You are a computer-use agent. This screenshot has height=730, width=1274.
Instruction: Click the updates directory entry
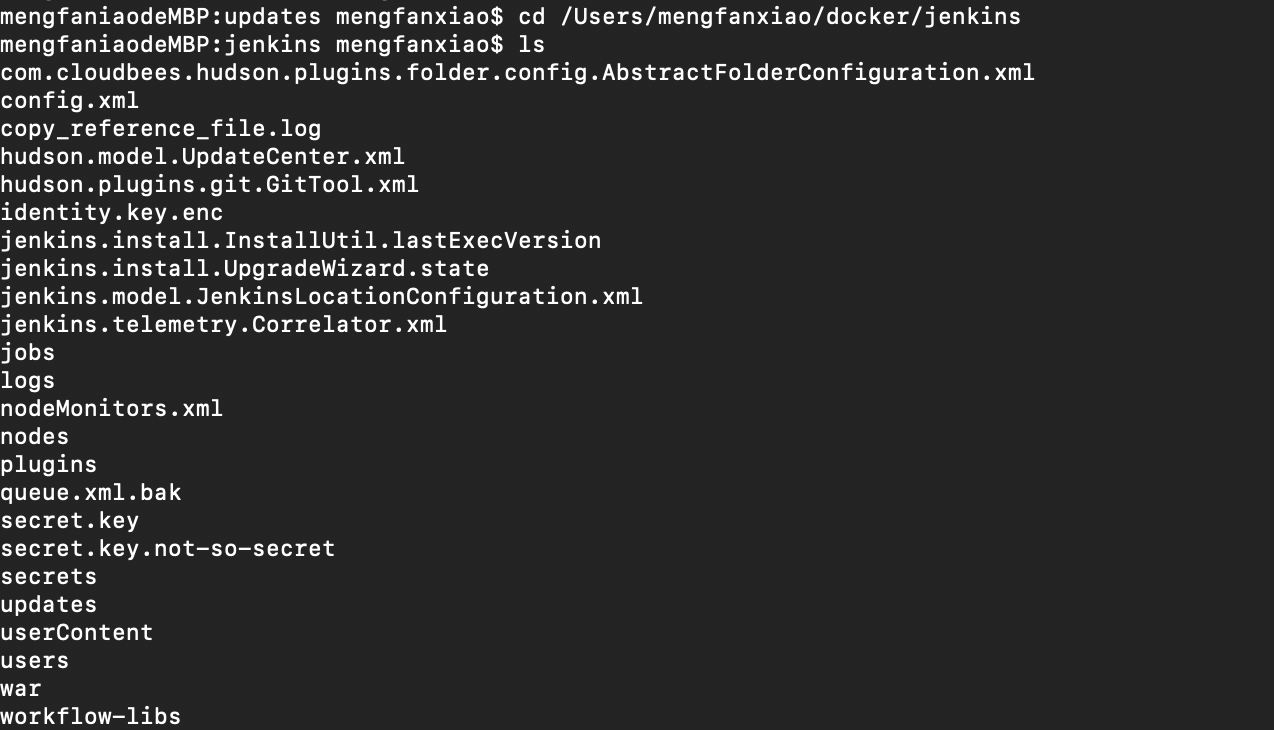(48, 605)
